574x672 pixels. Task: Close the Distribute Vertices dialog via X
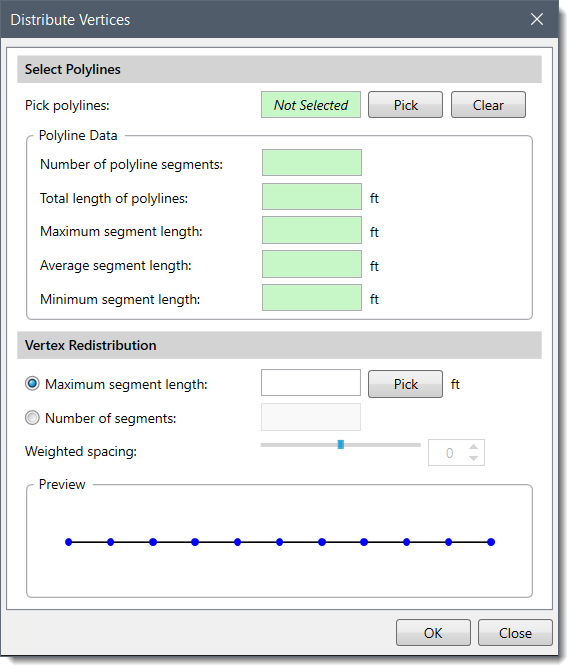(x=537, y=19)
